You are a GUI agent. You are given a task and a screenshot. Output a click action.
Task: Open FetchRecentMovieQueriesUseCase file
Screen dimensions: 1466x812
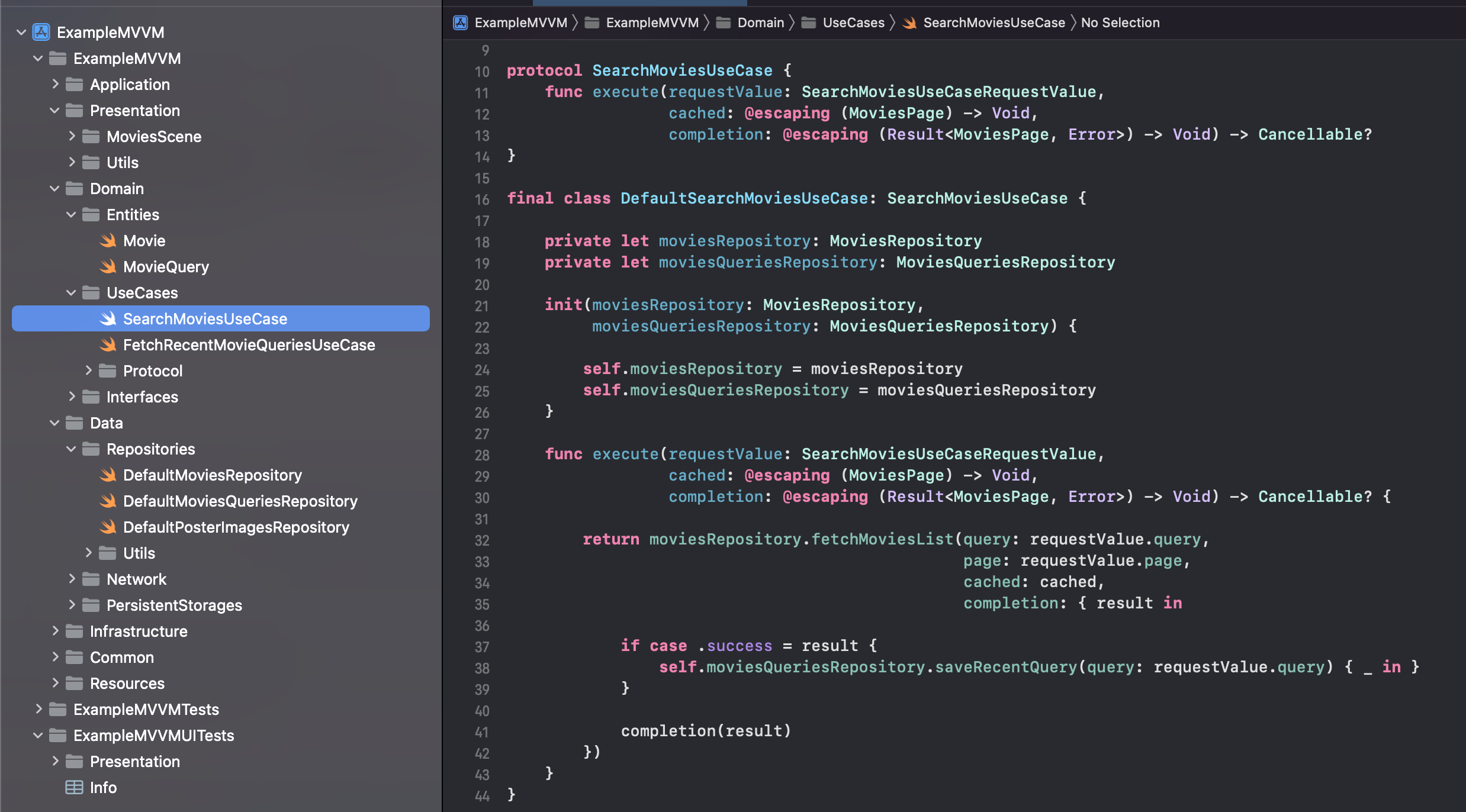(x=249, y=345)
